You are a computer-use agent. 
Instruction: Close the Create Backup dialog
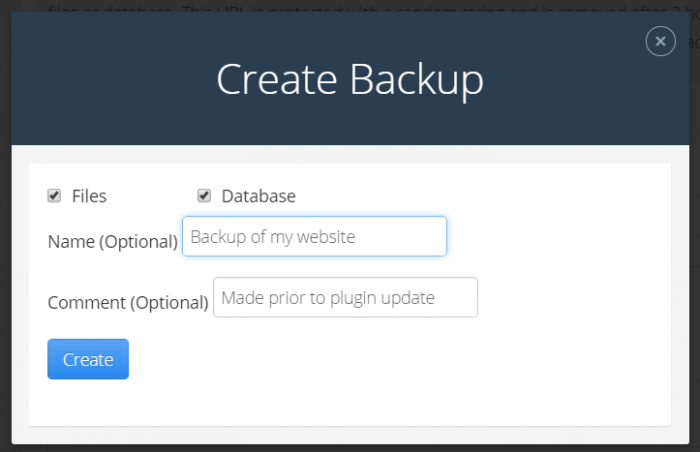(660, 41)
